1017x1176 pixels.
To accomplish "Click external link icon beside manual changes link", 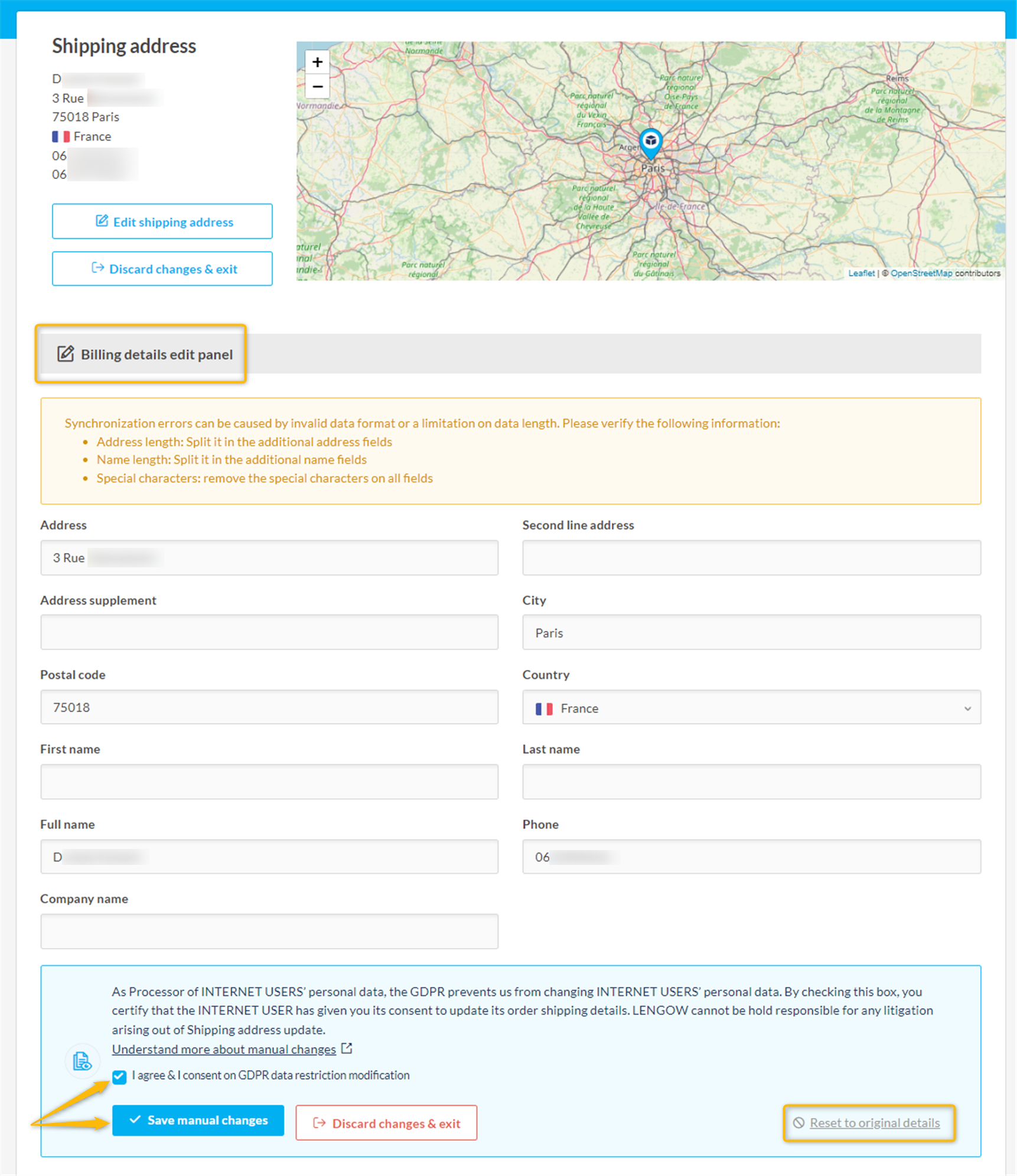I will coord(347,1048).
